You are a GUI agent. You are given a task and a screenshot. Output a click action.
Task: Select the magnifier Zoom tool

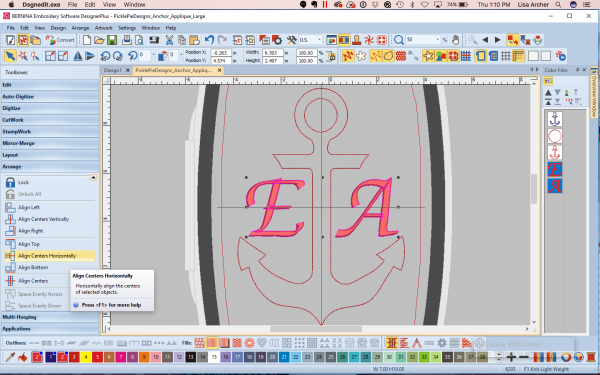(x=399, y=40)
